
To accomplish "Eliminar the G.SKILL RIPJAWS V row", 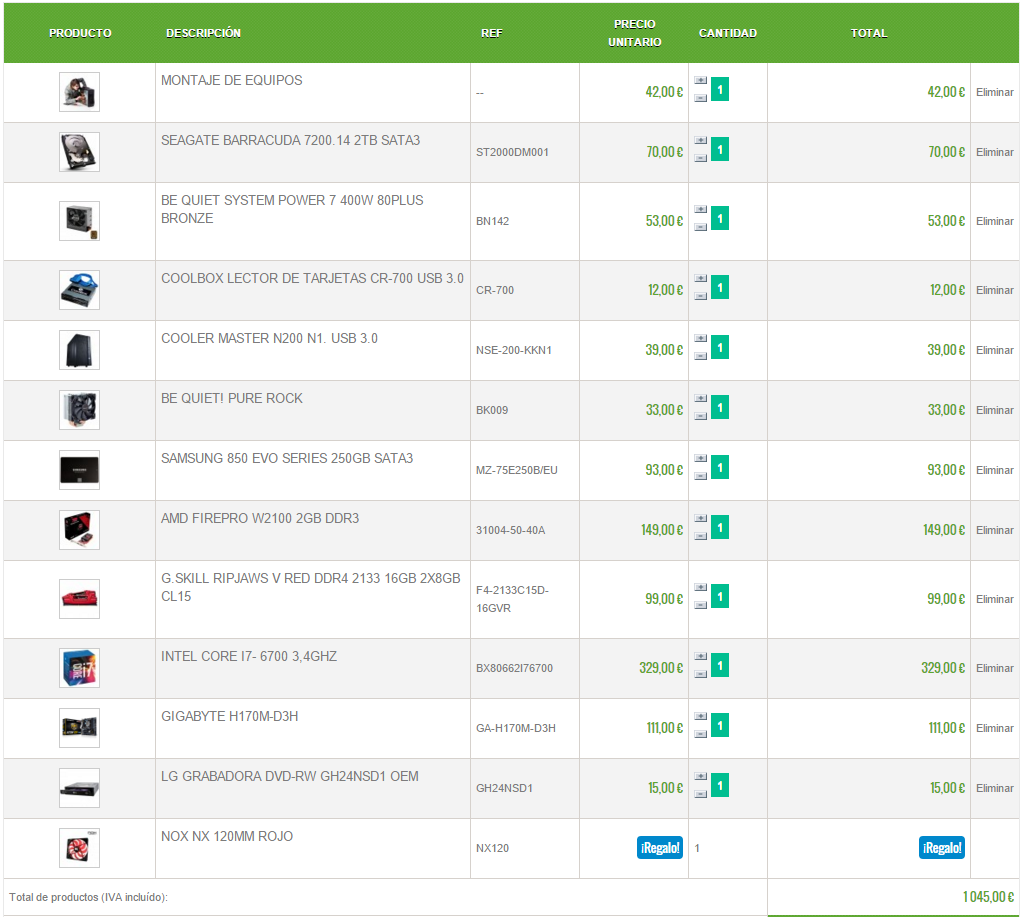I will tap(995, 599).
